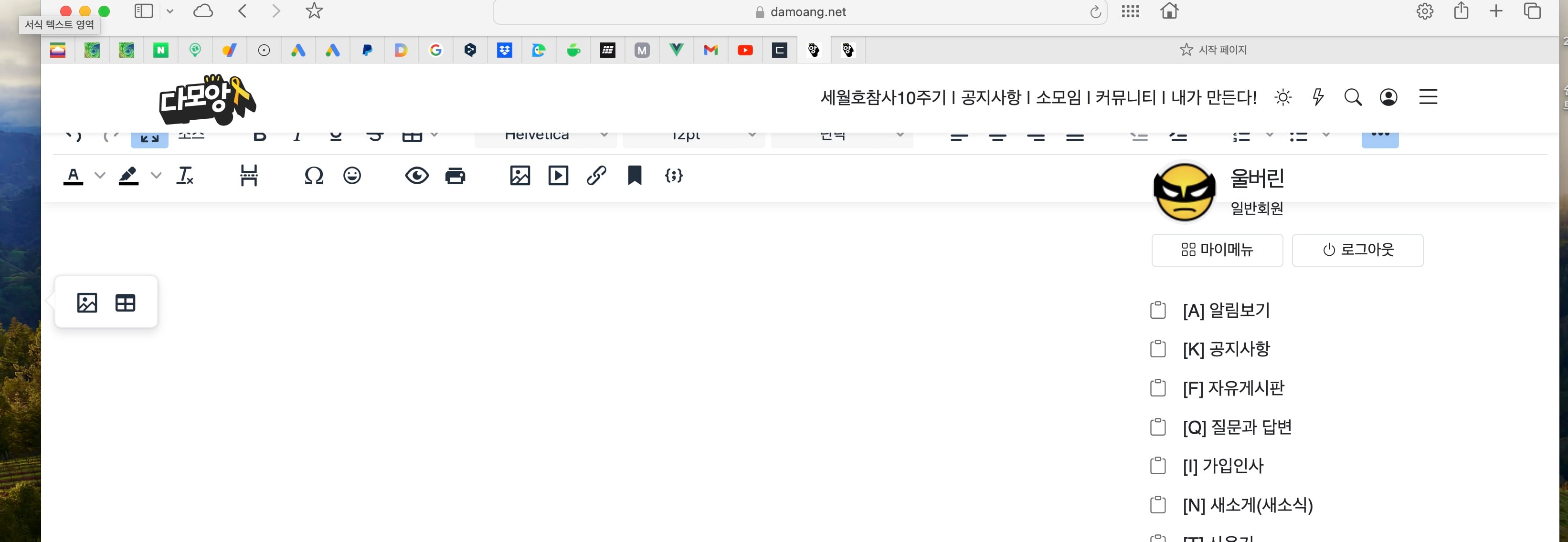Click the Damoang site logo
This screenshot has height=542, width=1568.
pos(207,99)
